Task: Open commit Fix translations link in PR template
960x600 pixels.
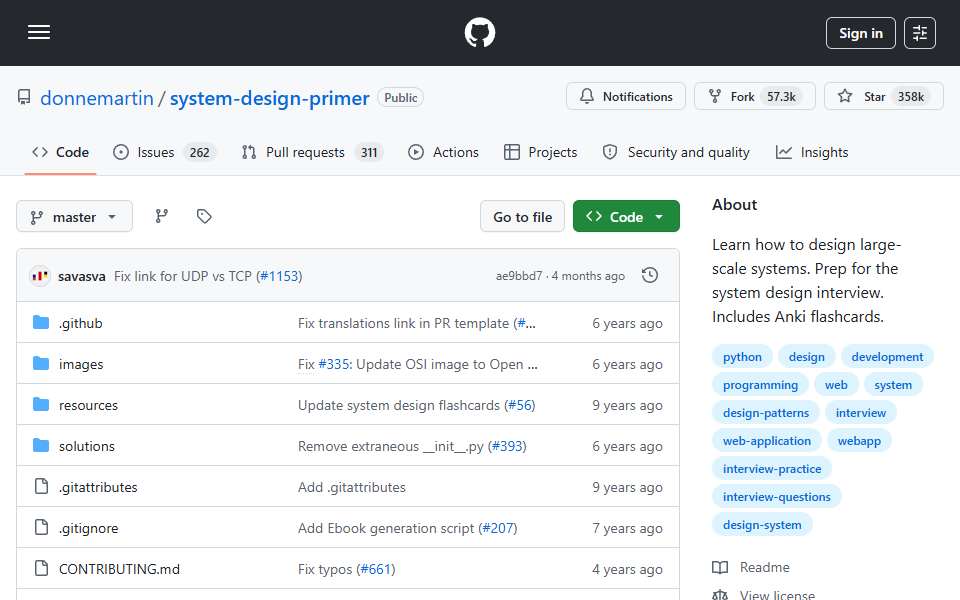Action: [403, 323]
